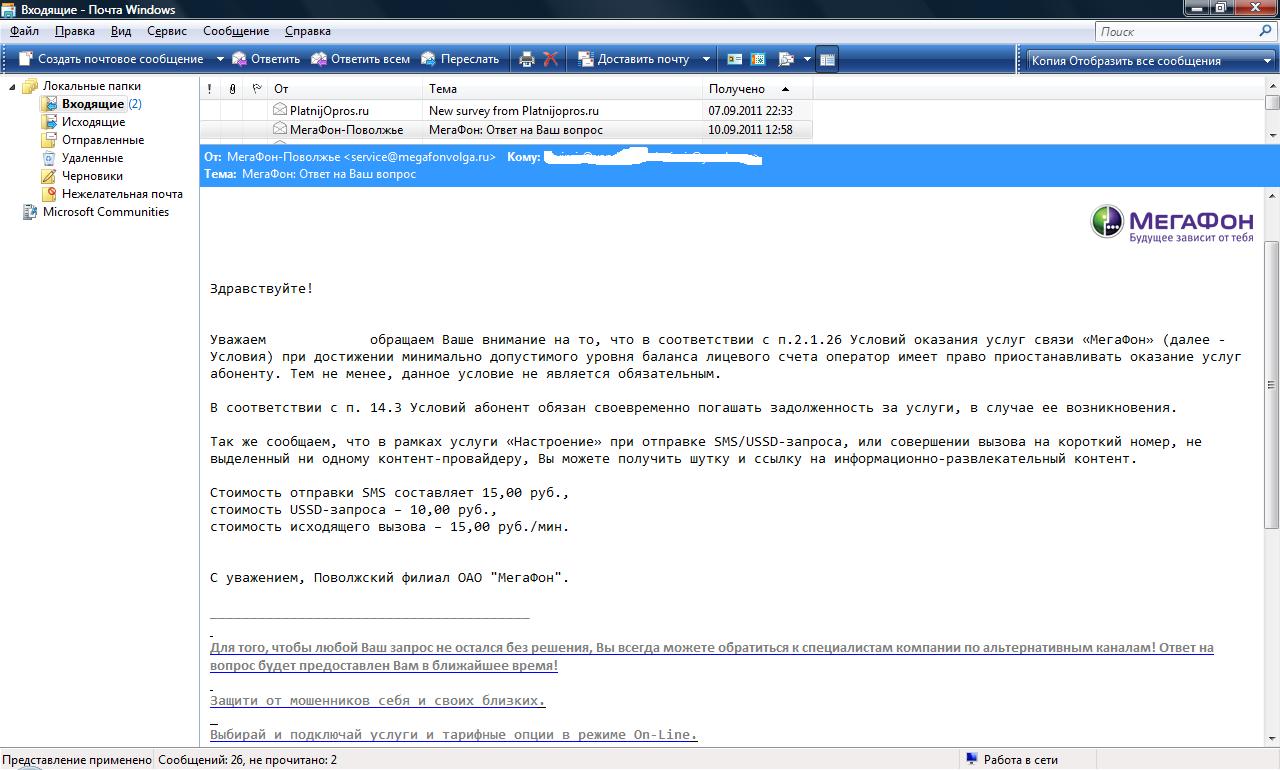Open link about alternative channels for requests
The image size is (1280, 770).
(712, 656)
